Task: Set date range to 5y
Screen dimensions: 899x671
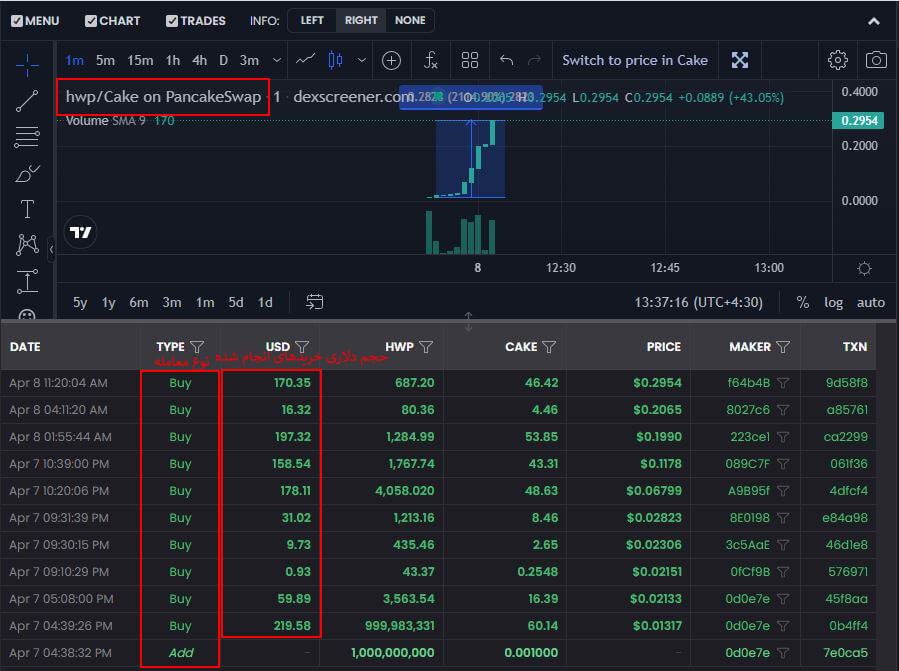Action: pos(80,302)
